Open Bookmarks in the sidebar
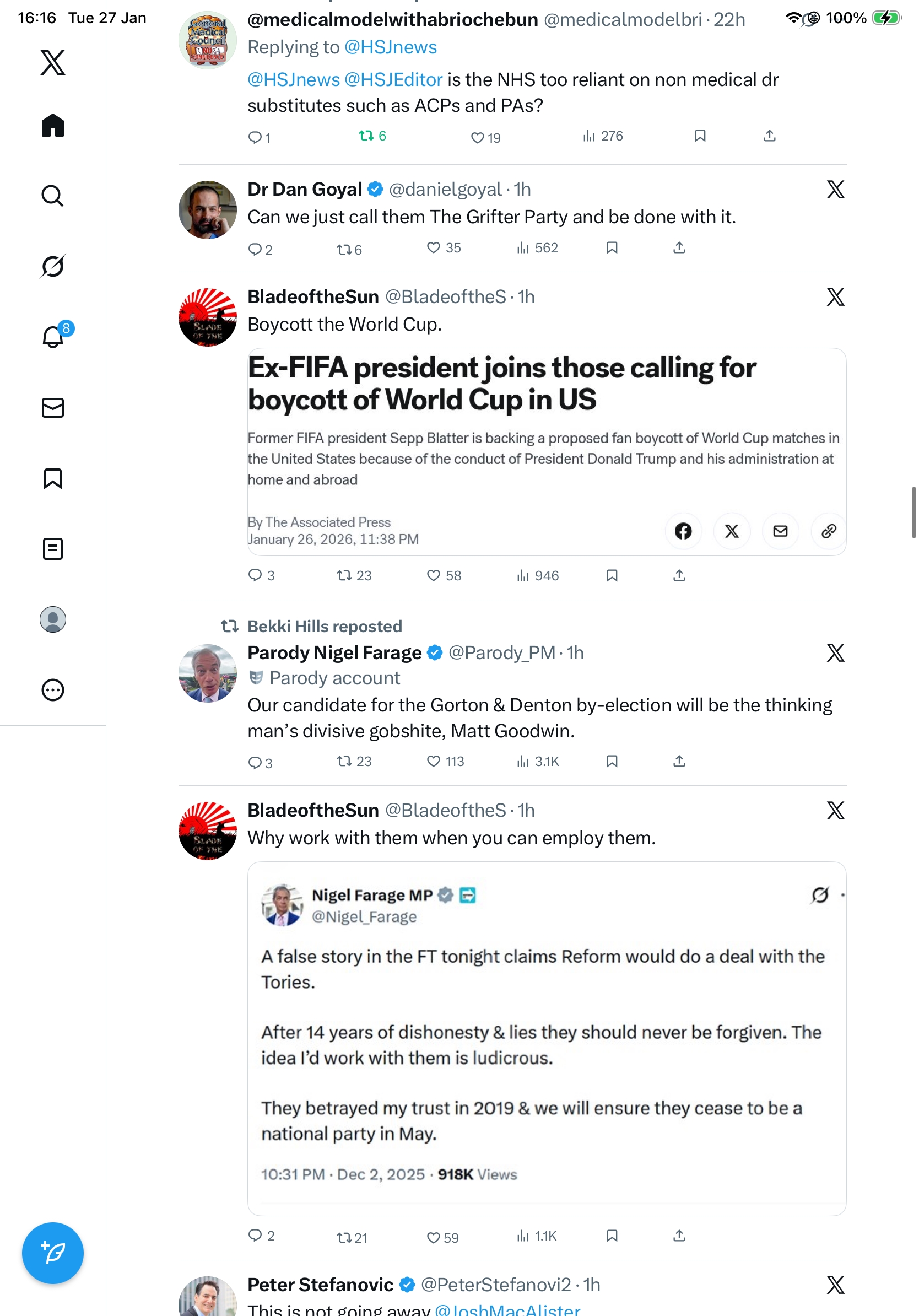This screenshot has height=1316, width=919. pyautogui.click(x=53, y=478)
